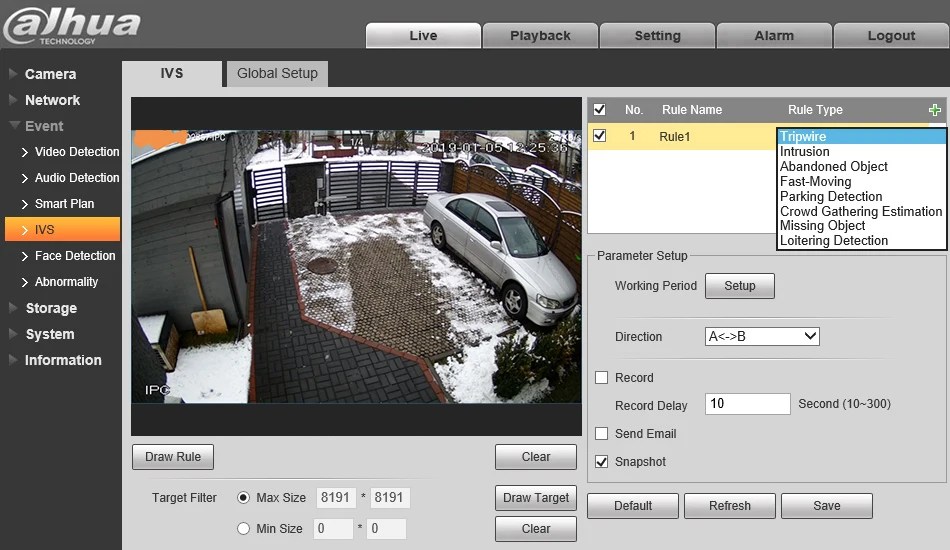Screen dimensions: 950x550
Task: Open the Alarm tab
Action: [x=774, y=36]
